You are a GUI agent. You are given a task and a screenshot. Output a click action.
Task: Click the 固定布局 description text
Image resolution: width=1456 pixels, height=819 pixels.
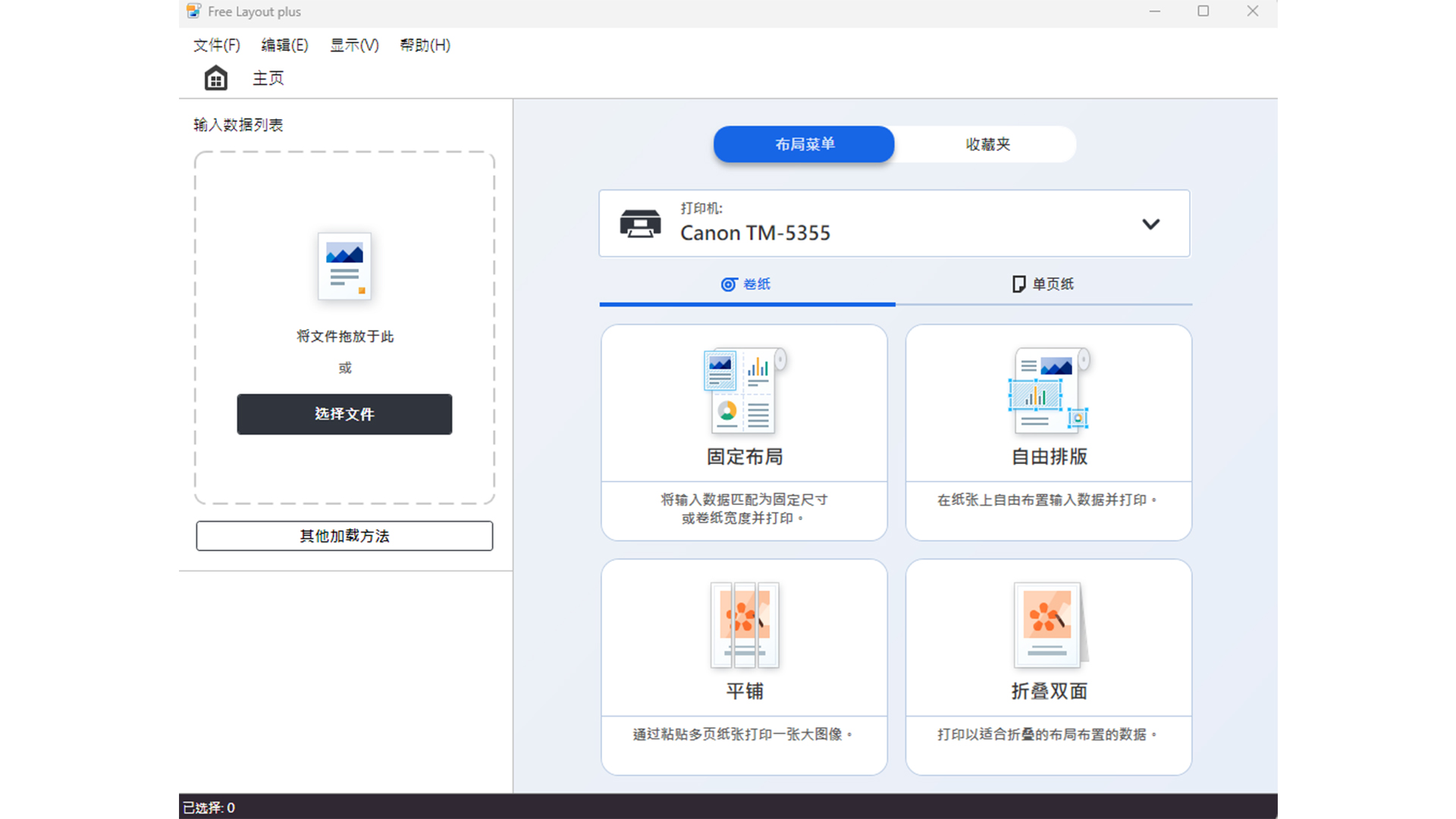[744, 509]
